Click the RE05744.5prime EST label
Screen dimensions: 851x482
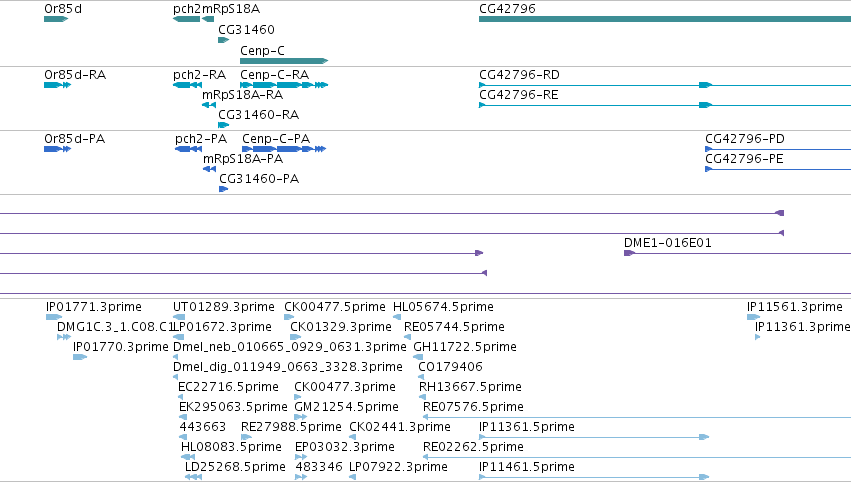click(x=454, y=327)
